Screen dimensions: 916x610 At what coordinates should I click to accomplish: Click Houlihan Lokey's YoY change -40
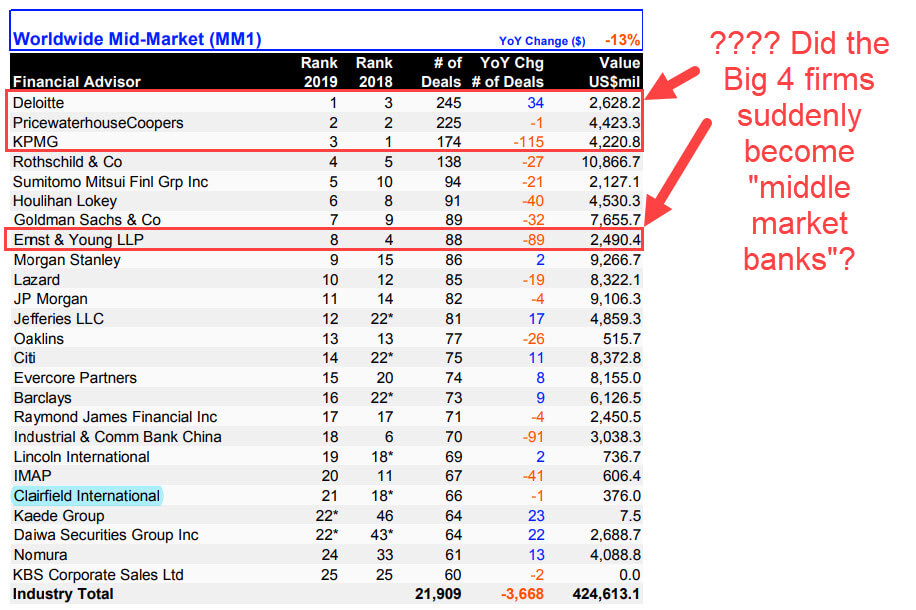(533, 201)
